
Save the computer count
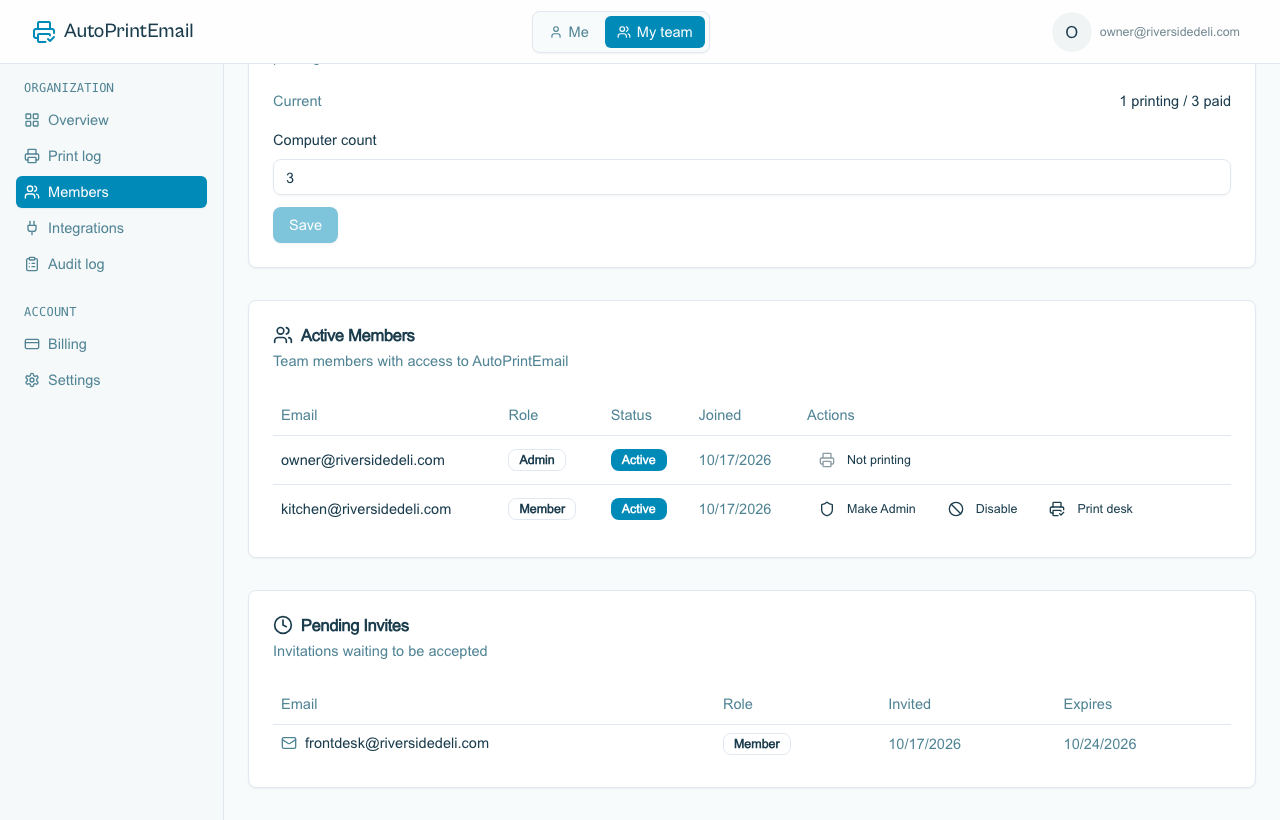click(x=305, y=225)
